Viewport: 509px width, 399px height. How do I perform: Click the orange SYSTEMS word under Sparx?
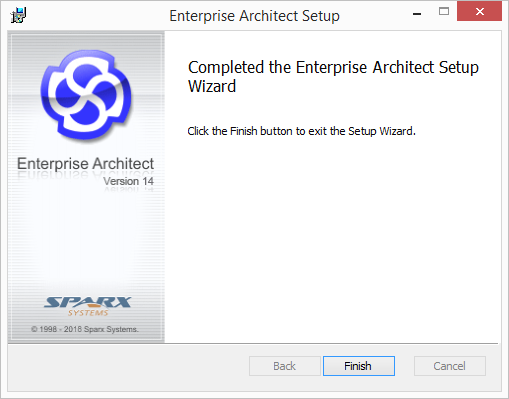88,313
